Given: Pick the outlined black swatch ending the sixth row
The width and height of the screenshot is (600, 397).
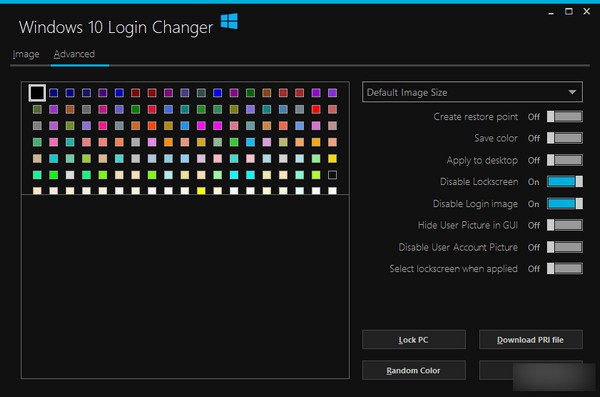Looking at the screenshot, I should (x=332, y=175).
